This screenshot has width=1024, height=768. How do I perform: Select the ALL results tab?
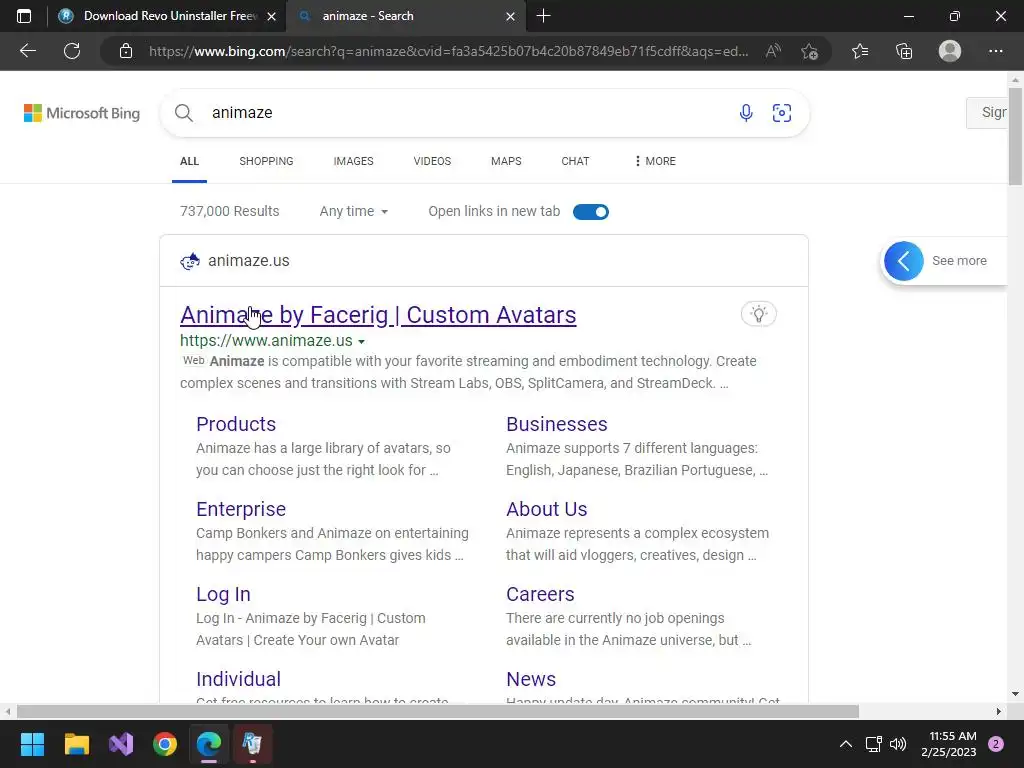click(189, 161)
